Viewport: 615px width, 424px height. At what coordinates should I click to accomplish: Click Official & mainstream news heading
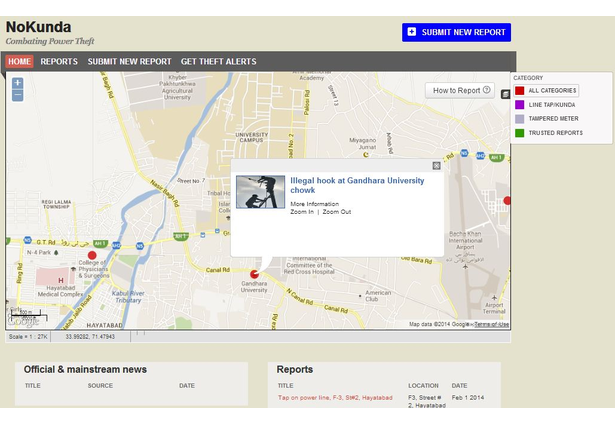coord(85,369)
